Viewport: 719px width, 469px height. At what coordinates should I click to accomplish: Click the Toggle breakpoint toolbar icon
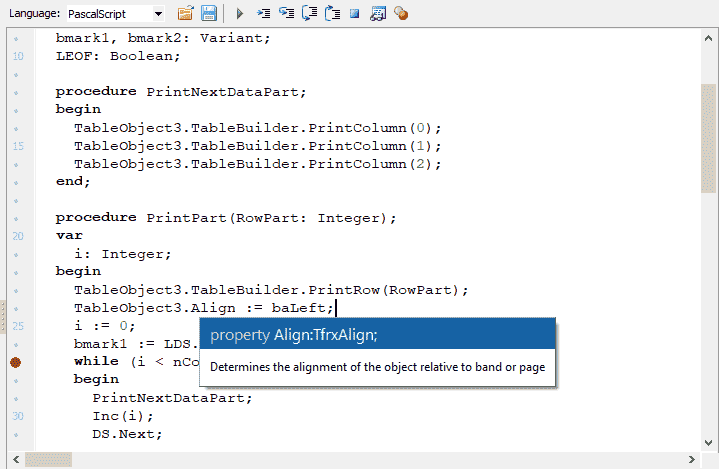(401, 13)
